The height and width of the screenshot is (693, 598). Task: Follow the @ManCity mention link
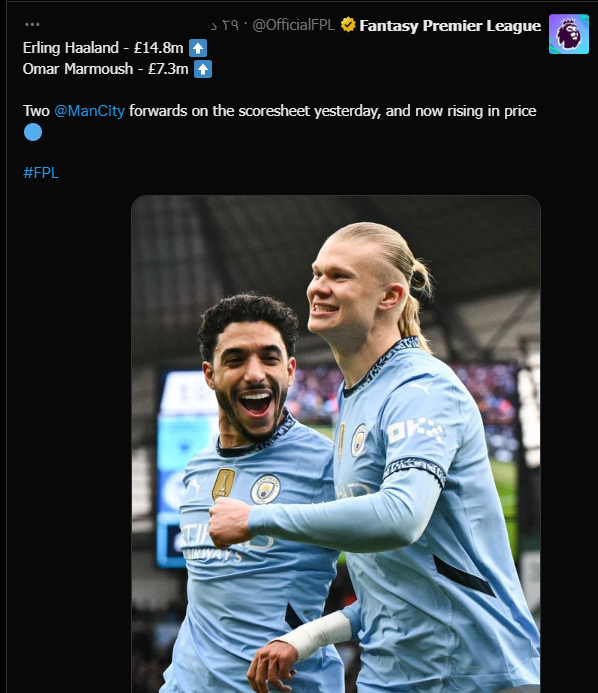(x=89, y=111)
